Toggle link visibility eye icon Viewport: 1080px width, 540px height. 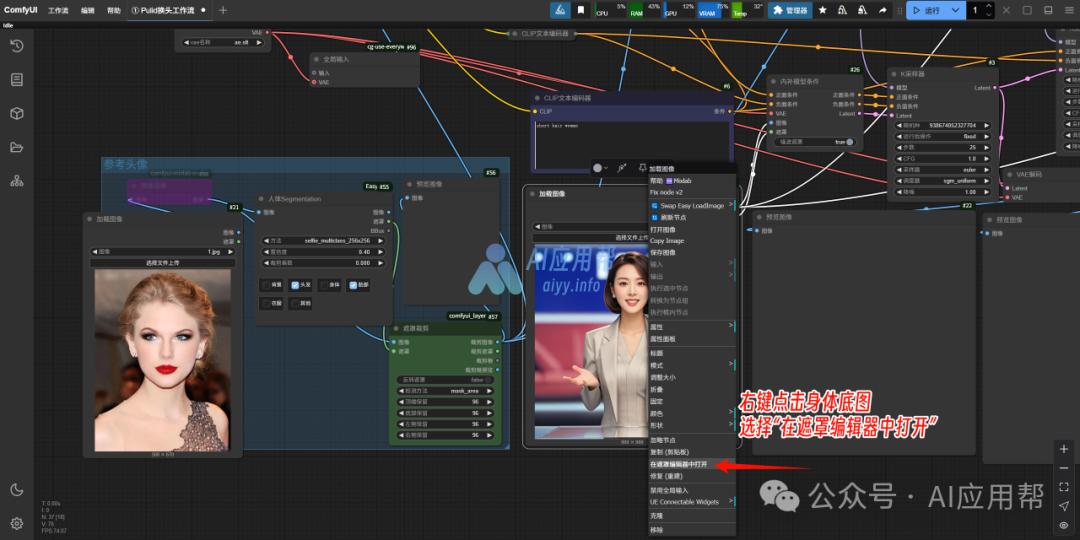tap(1063, 525)
